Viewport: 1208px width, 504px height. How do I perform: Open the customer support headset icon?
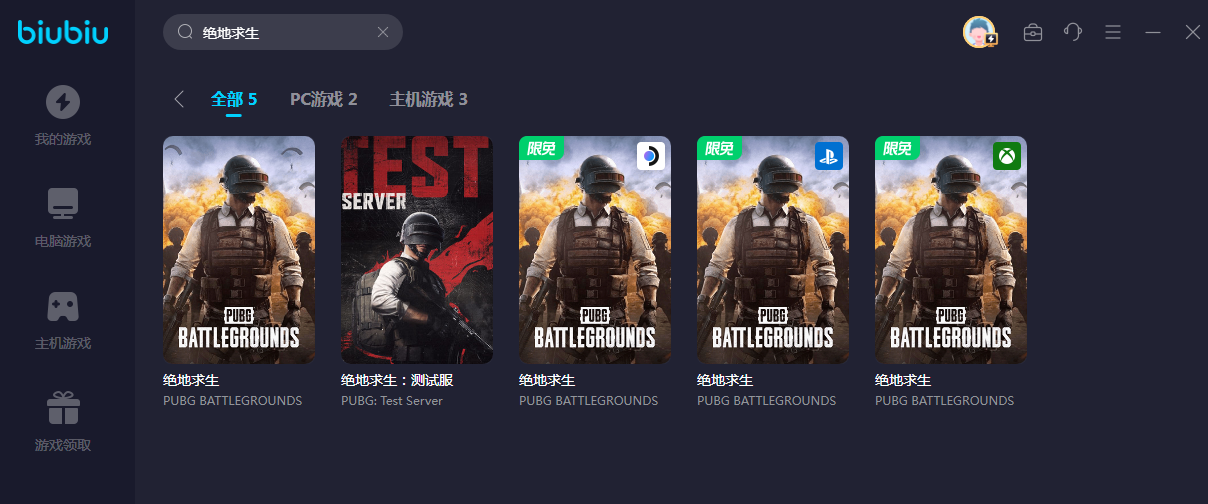click(1073, 32)
